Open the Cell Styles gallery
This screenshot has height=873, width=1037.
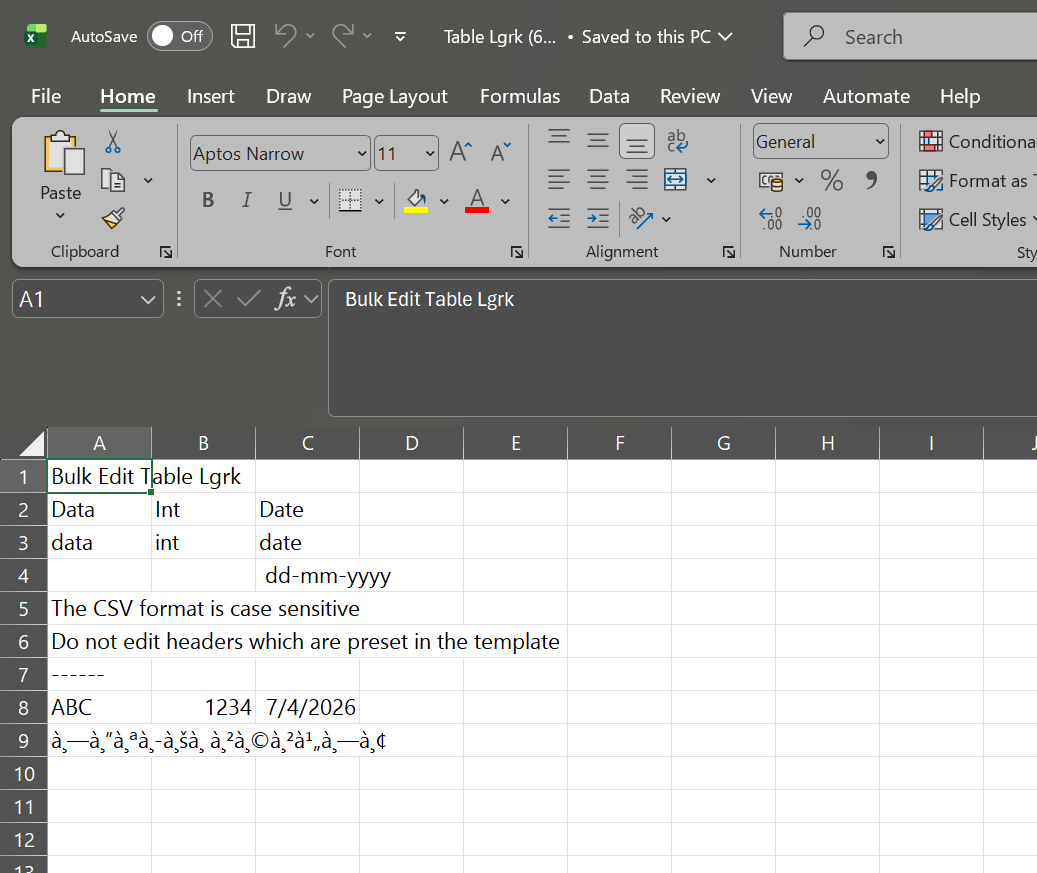click(976, 219)
